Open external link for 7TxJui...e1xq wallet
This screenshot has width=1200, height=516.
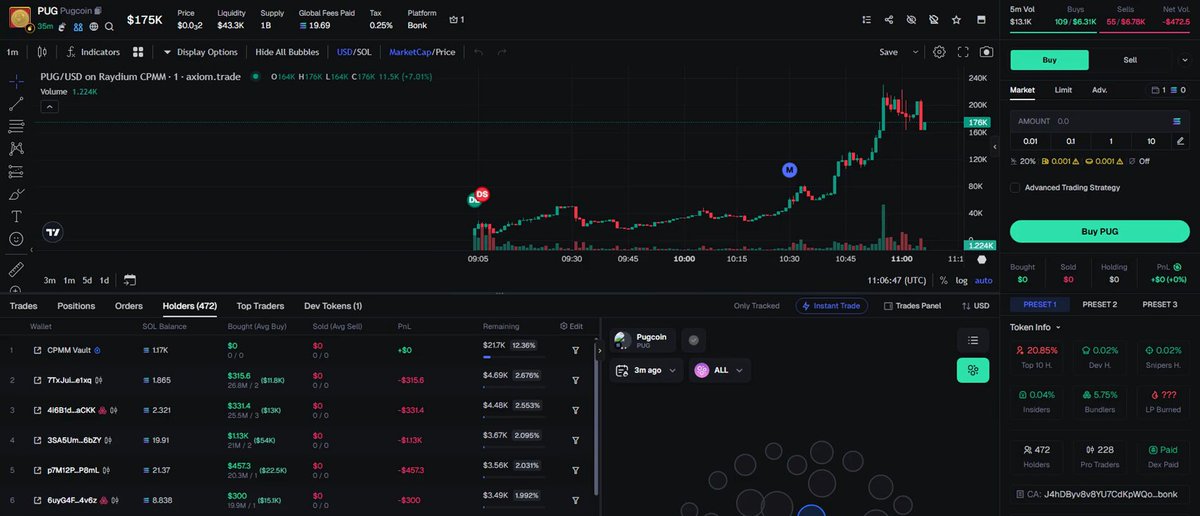[38, 380]
